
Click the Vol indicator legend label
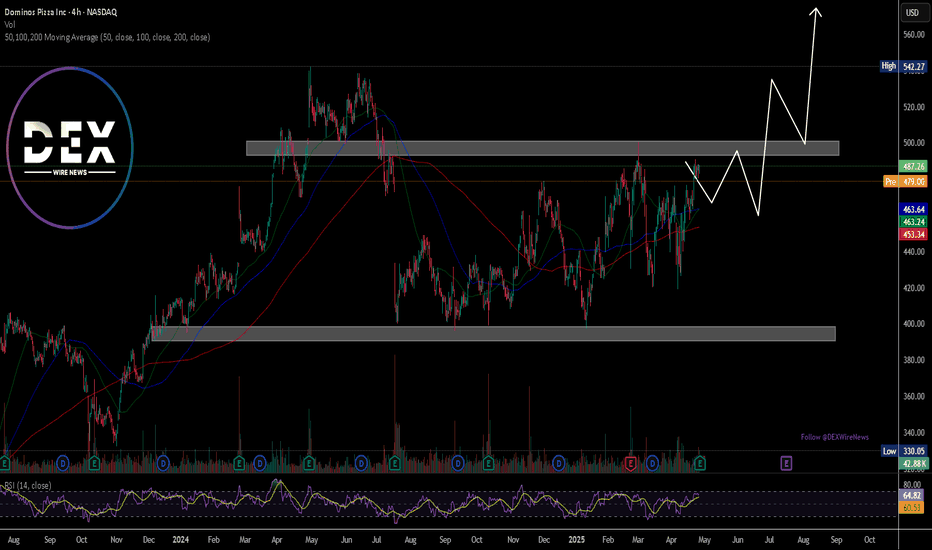[x=10, y=24]
